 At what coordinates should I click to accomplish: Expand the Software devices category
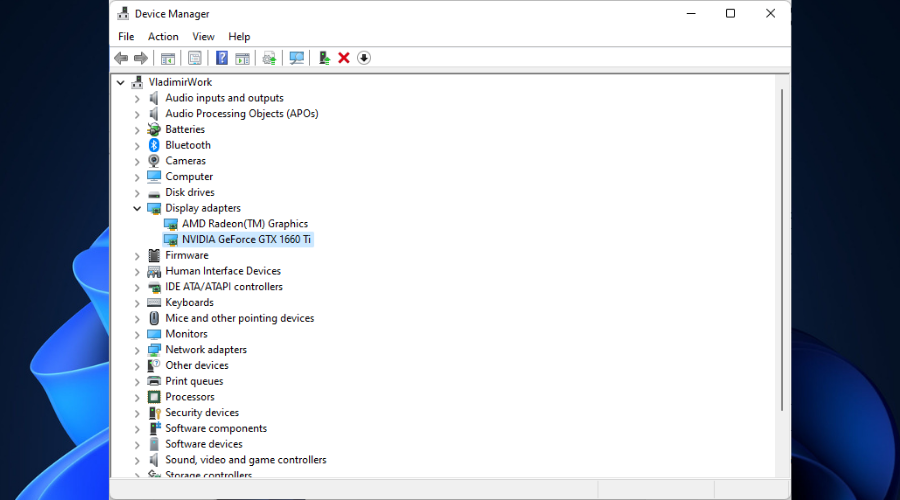tap(137, 445)
